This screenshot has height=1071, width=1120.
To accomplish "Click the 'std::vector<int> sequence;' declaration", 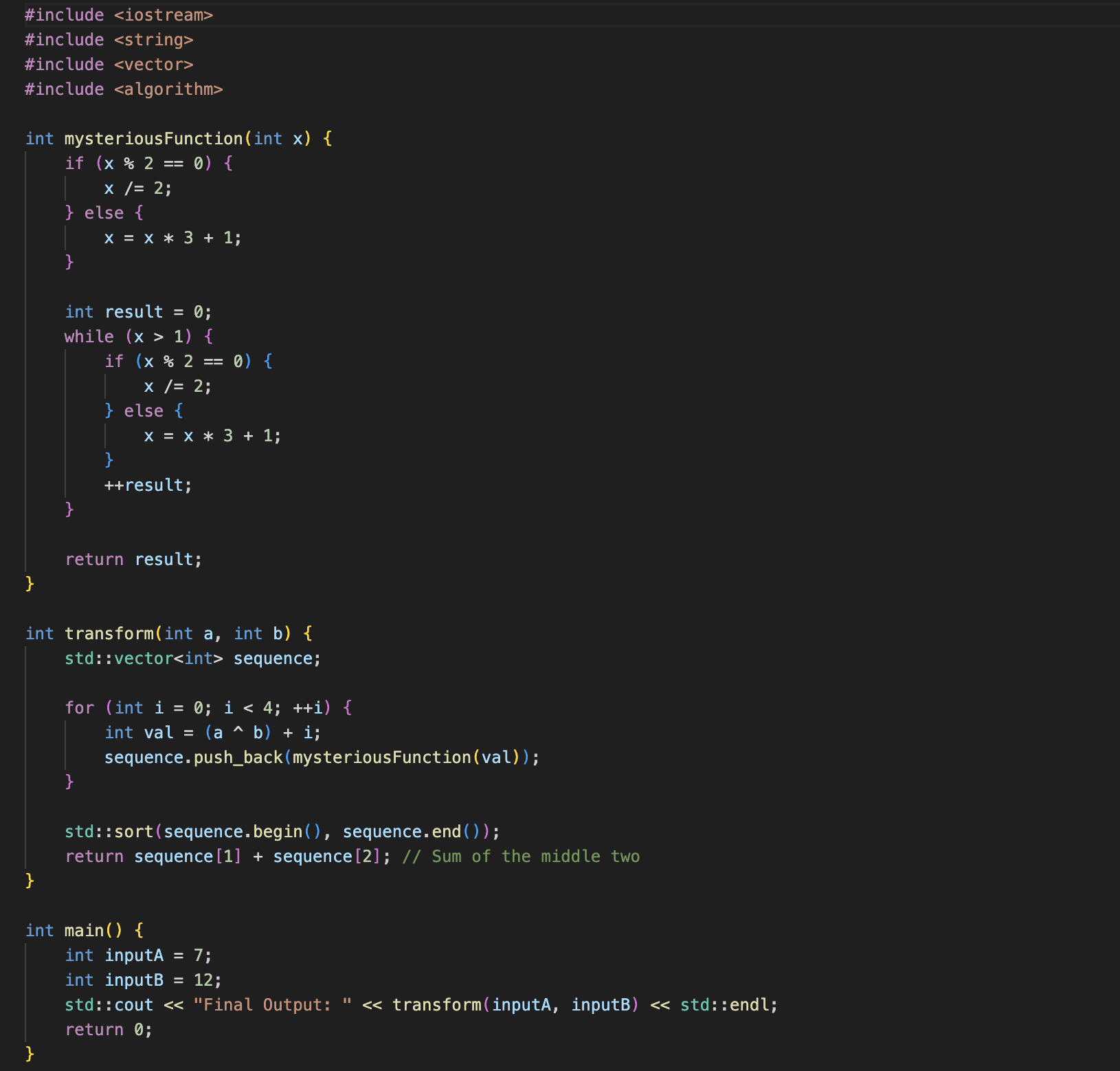I will pyautogui.click(x=192, y=659).
